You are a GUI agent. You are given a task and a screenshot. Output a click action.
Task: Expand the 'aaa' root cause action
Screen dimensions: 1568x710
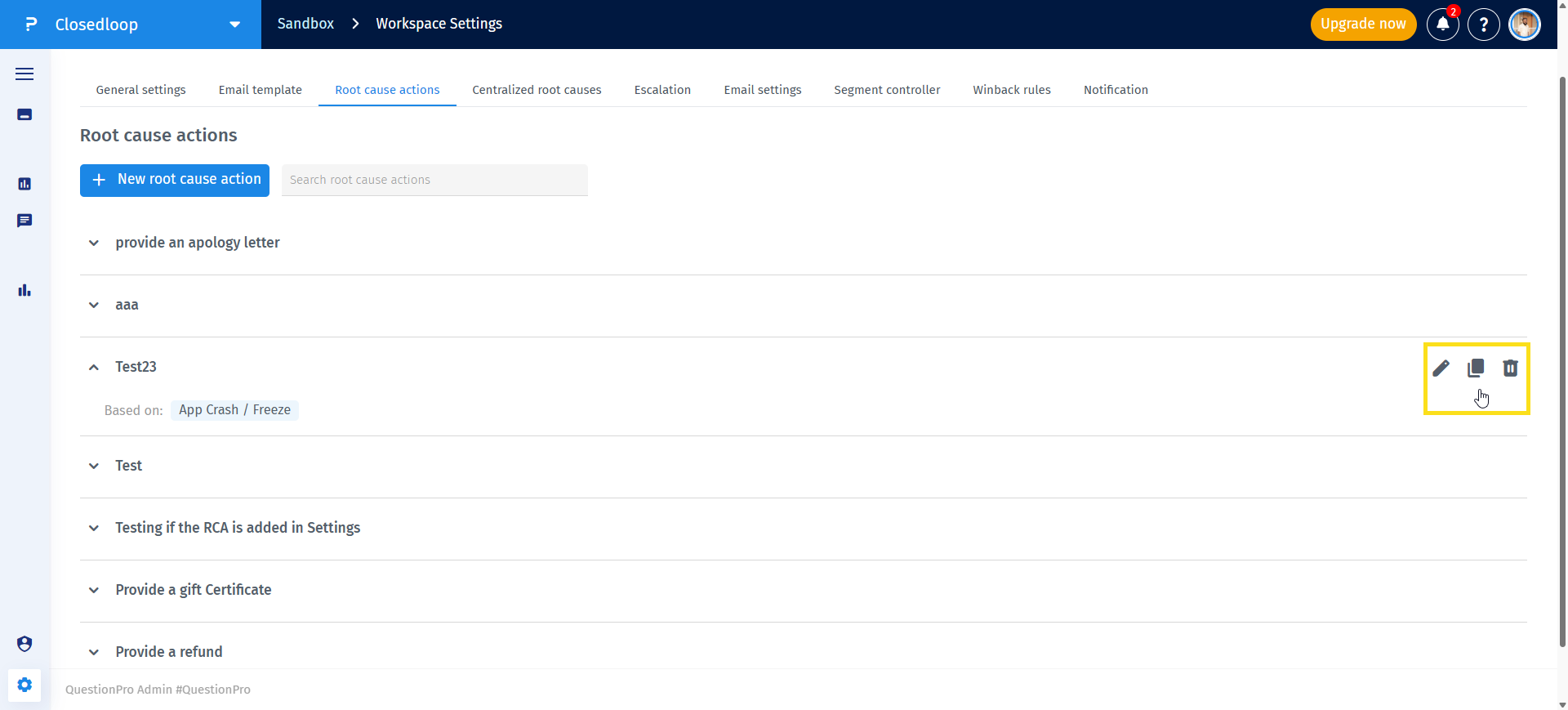(x=94, y=306)
